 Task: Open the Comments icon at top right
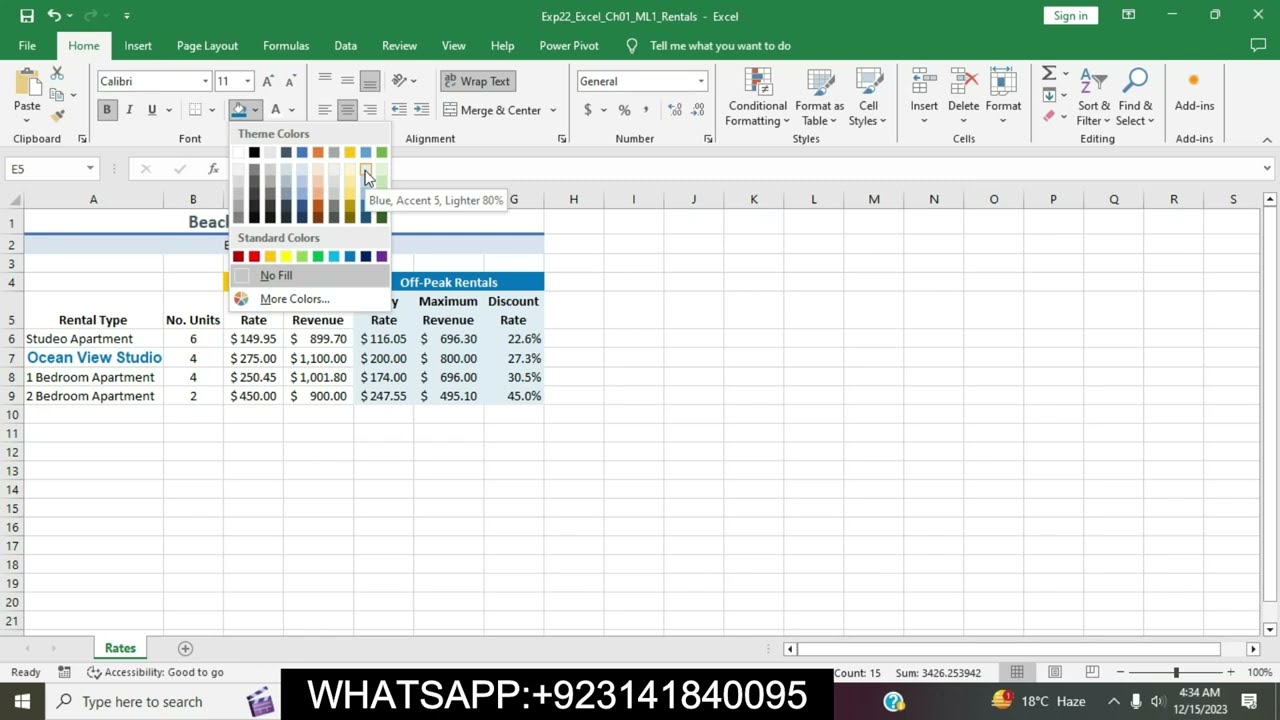1258,45
